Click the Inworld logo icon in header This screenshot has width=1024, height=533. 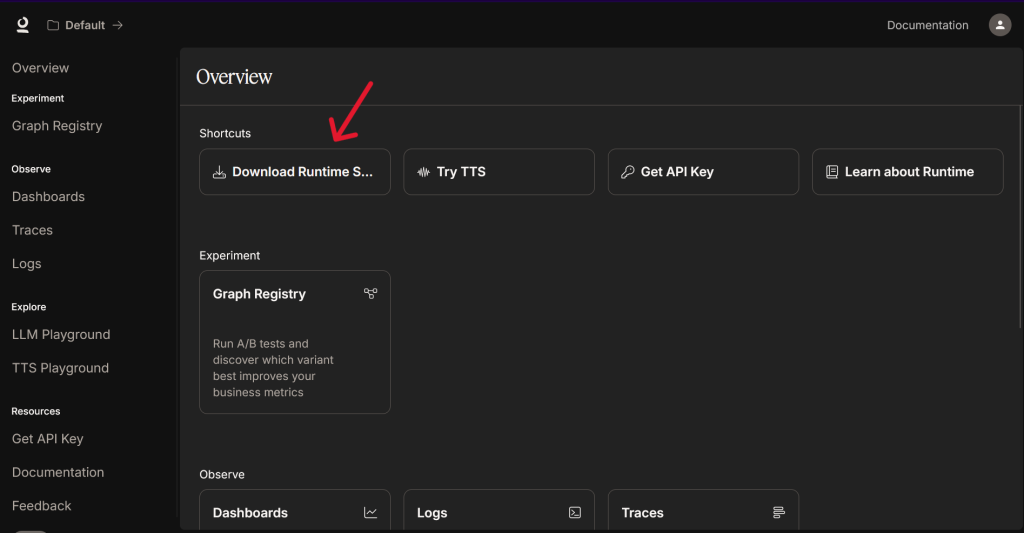click(x=22, y=25)
